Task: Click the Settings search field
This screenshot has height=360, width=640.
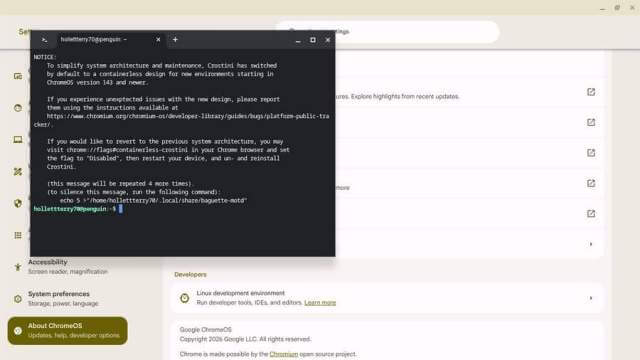Action: (x=388, y=31)
